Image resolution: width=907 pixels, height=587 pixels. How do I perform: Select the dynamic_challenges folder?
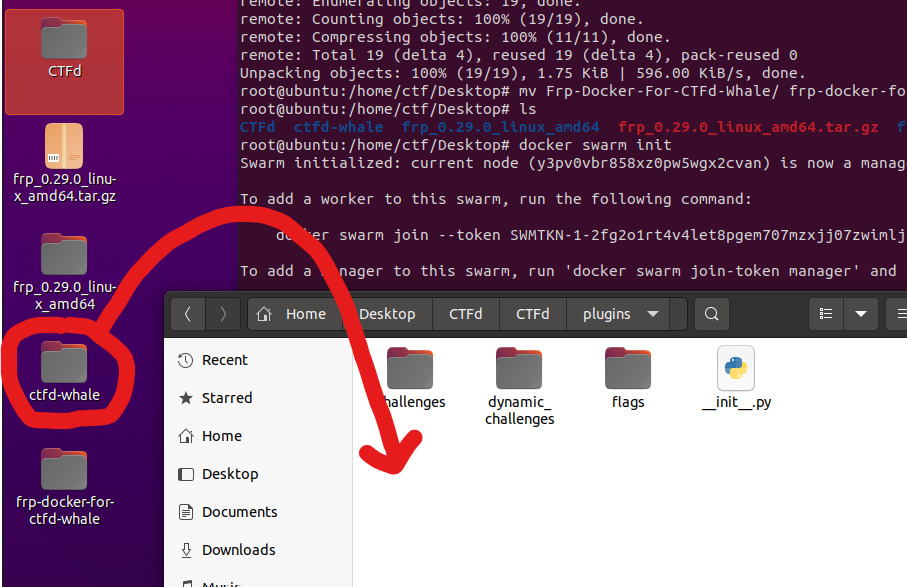click(519, 386)
